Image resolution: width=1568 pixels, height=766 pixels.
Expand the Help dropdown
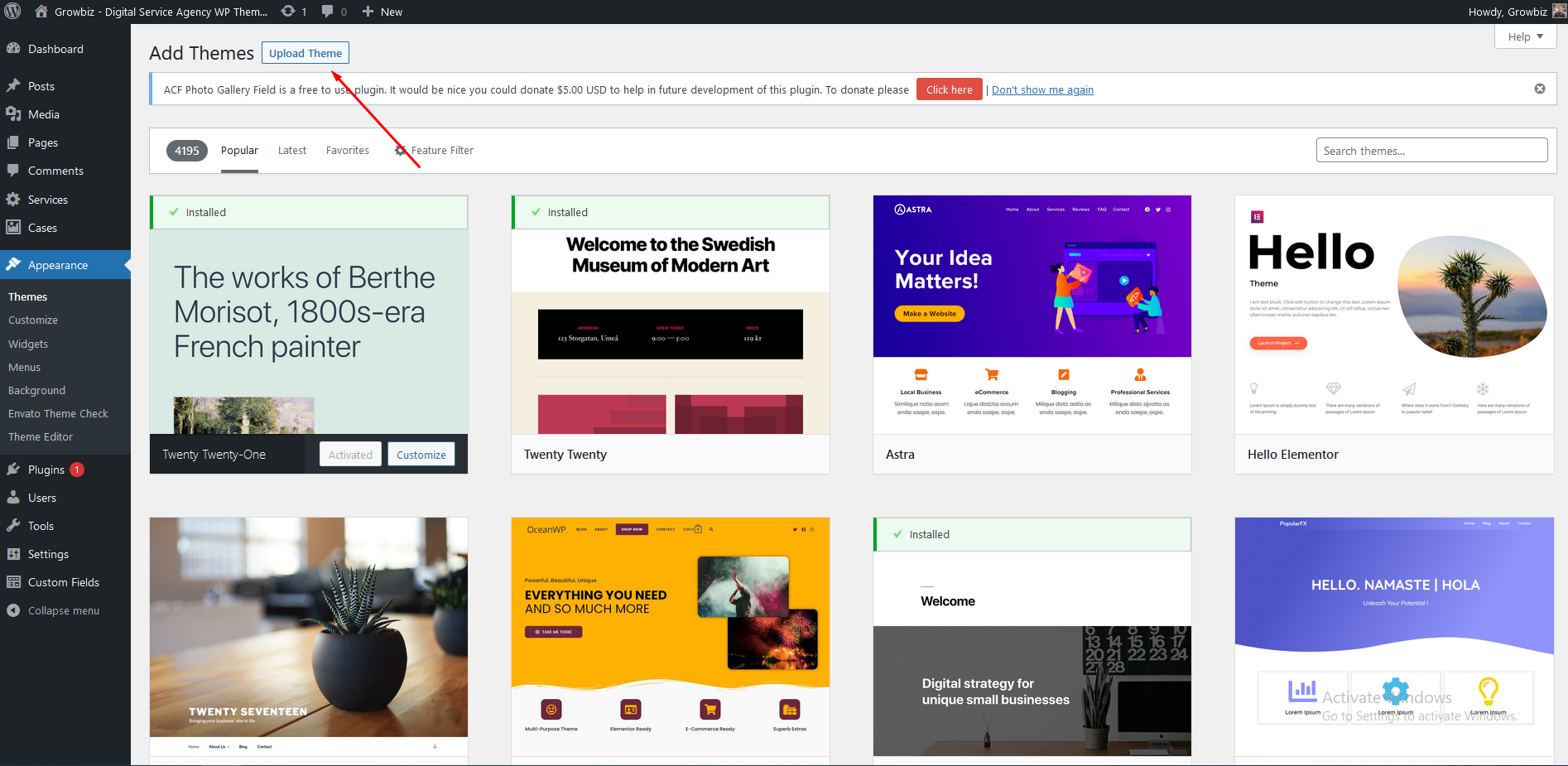[x=1525, y=36]
